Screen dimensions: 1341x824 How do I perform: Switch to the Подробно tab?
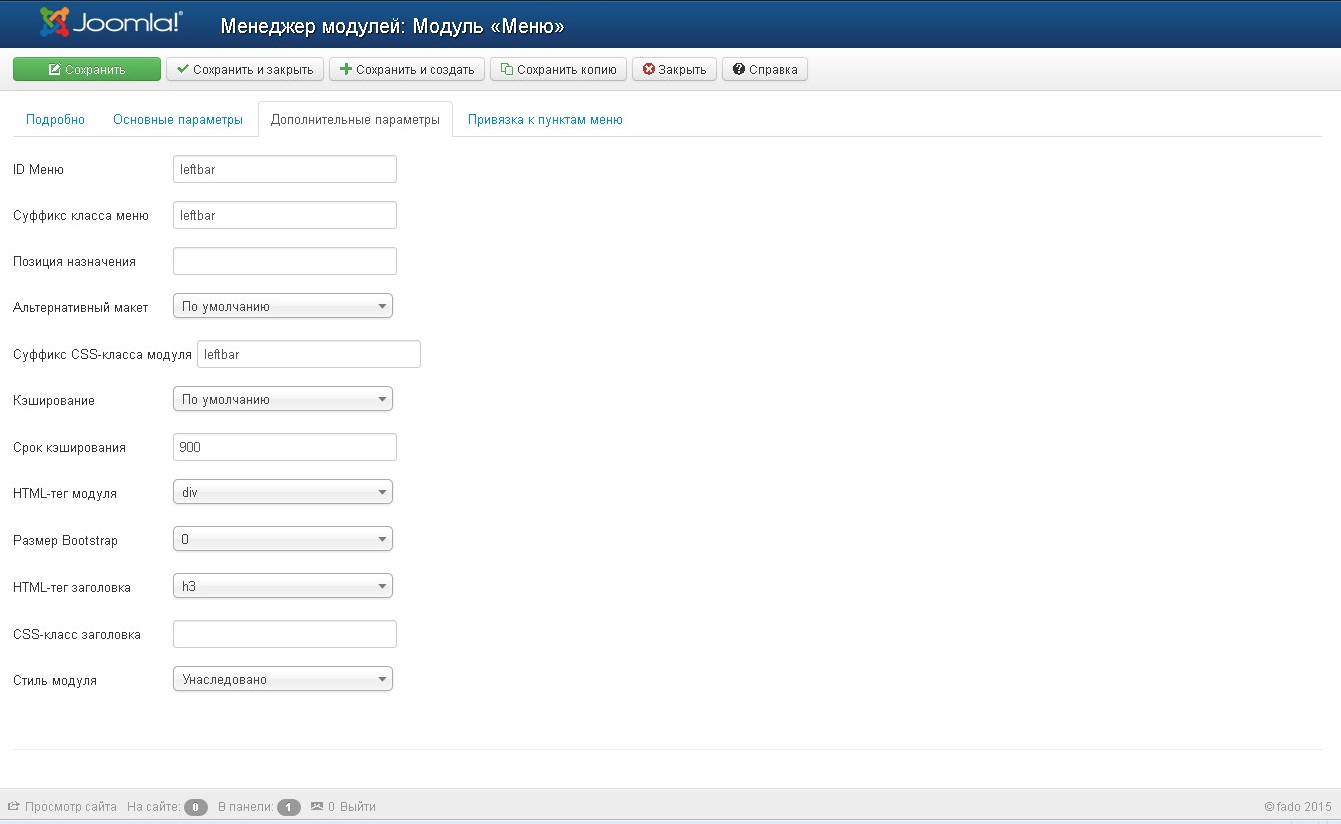[x=55, y=119]
